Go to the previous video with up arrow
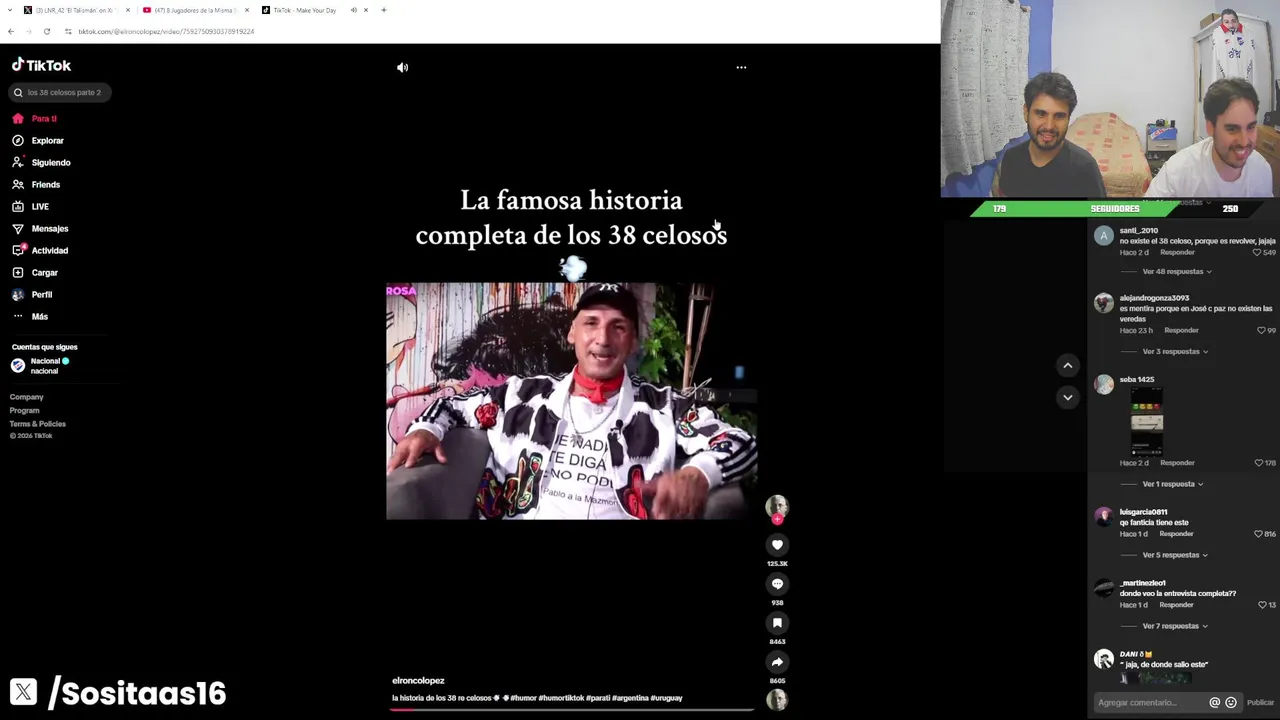 click(1067, 366)
